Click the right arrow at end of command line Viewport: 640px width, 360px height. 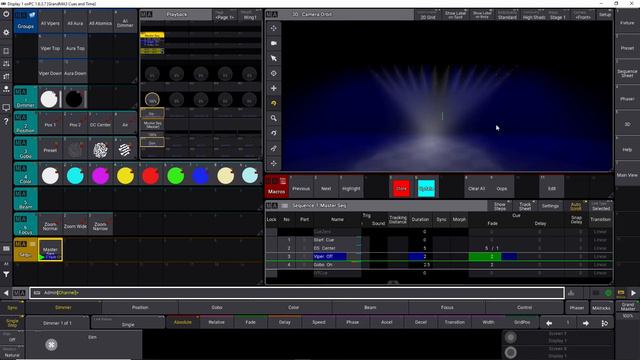click(633, 293)
